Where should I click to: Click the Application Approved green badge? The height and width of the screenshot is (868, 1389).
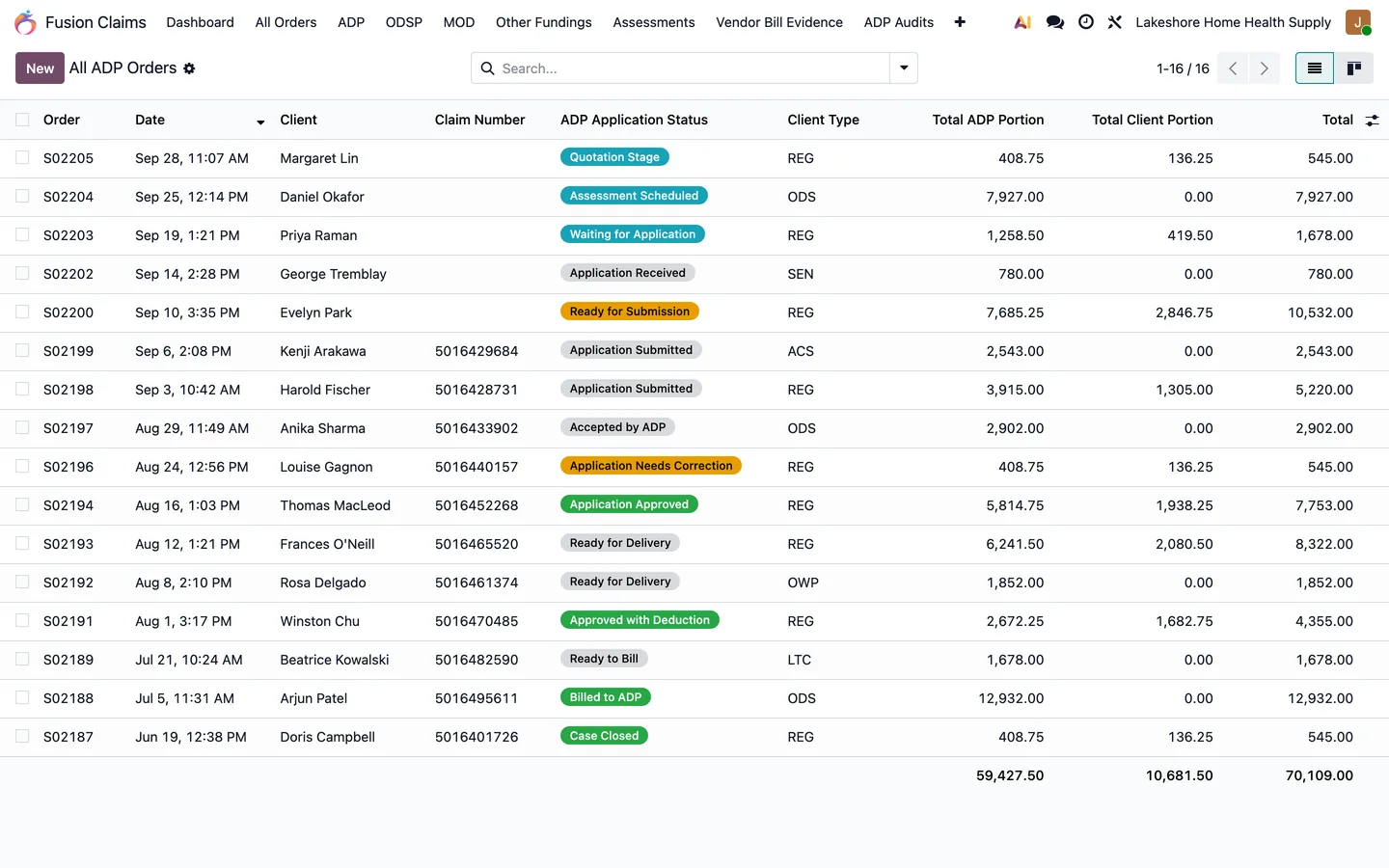tap(629, 504)
